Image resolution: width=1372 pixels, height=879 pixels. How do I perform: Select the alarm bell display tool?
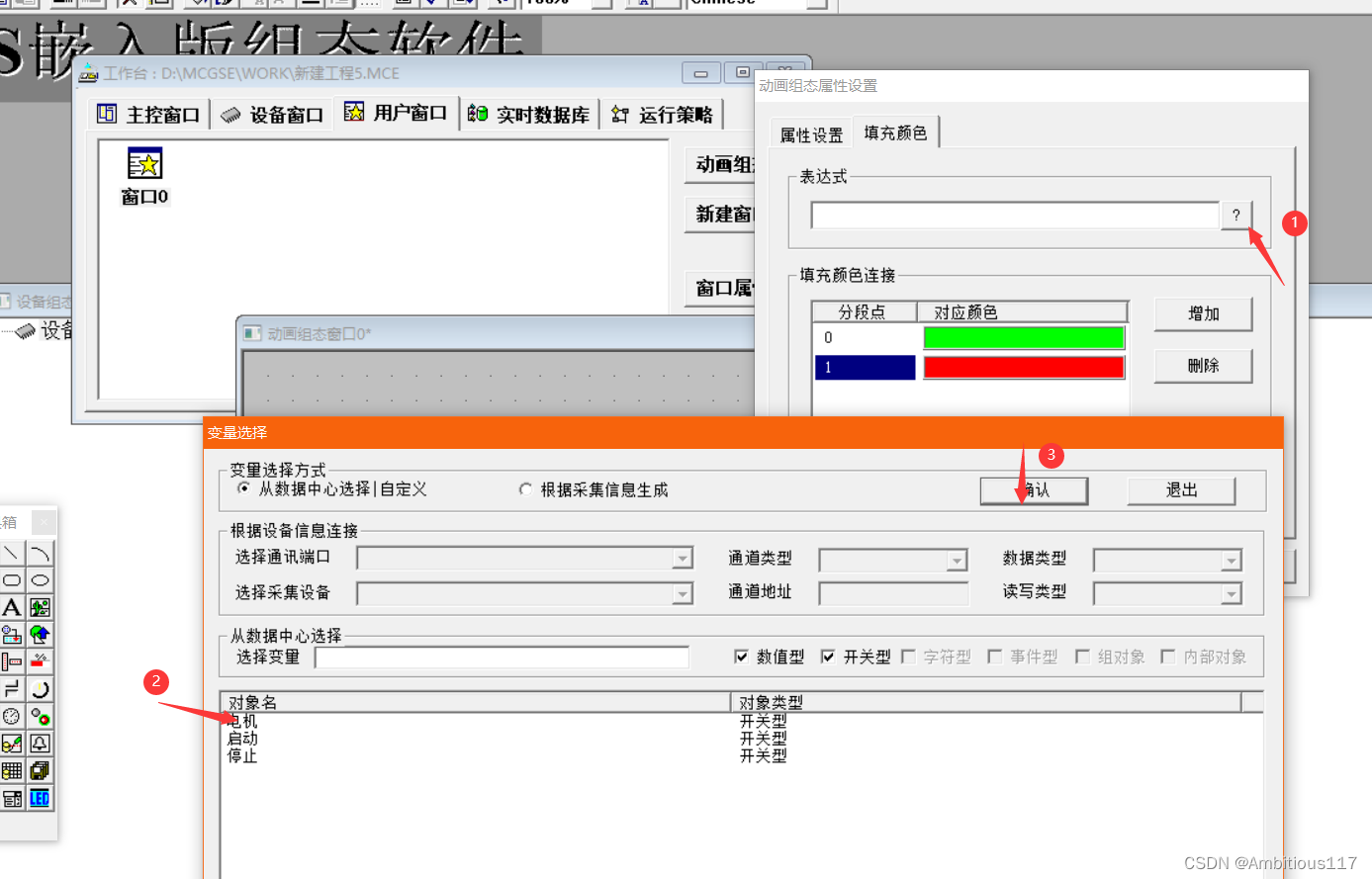pyautogui.click(x=40, y=744)
